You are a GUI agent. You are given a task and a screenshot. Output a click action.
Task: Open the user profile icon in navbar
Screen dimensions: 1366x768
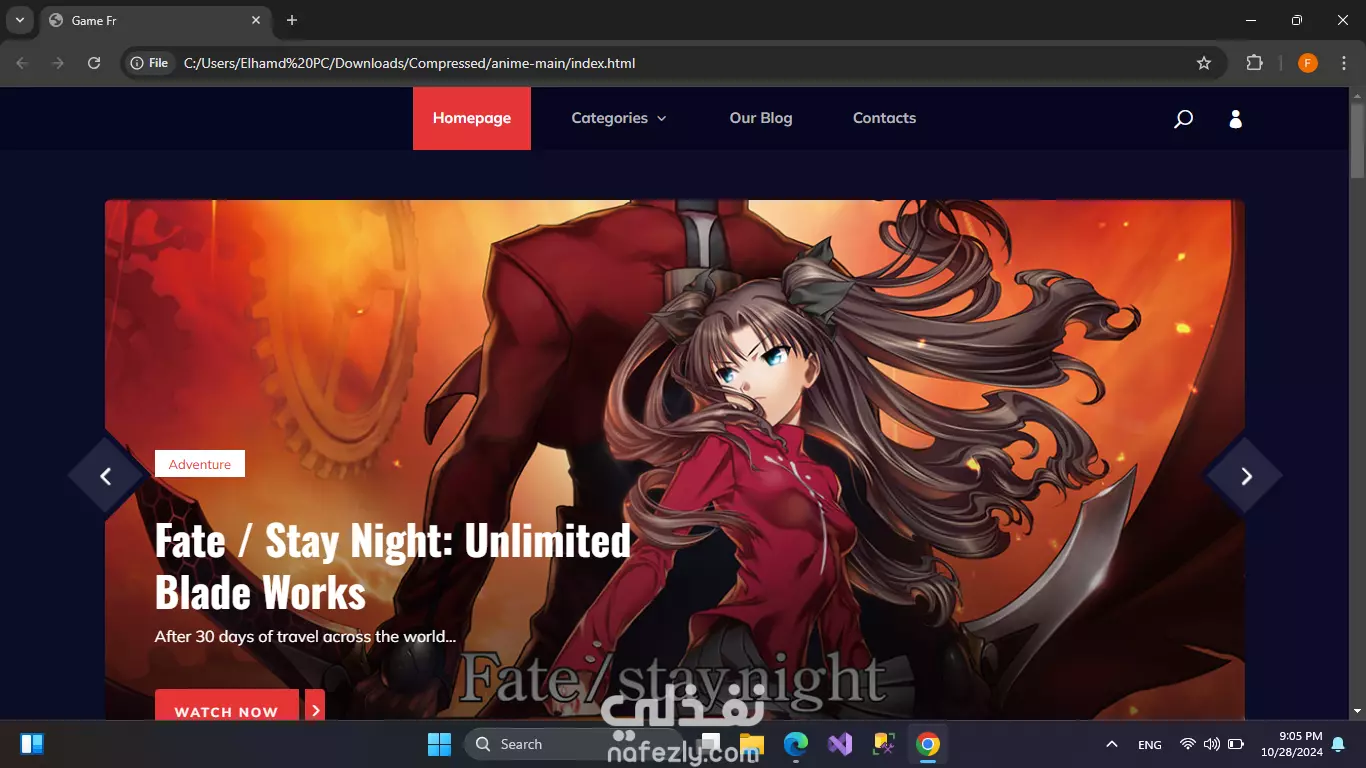click(1236, 119)
